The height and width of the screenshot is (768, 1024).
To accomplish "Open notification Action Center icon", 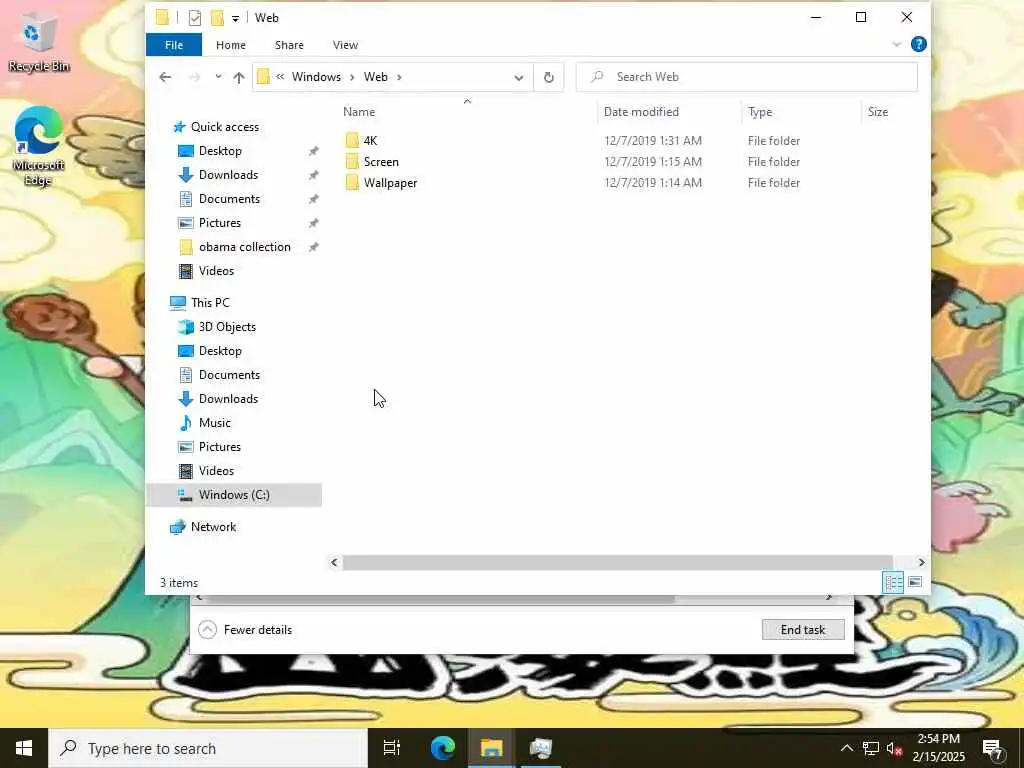I will 993,748.
